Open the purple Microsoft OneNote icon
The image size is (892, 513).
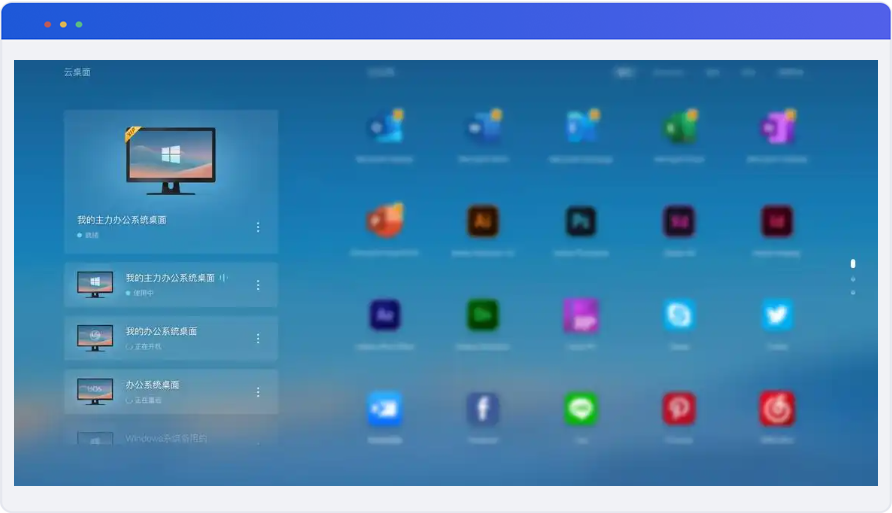777,127
